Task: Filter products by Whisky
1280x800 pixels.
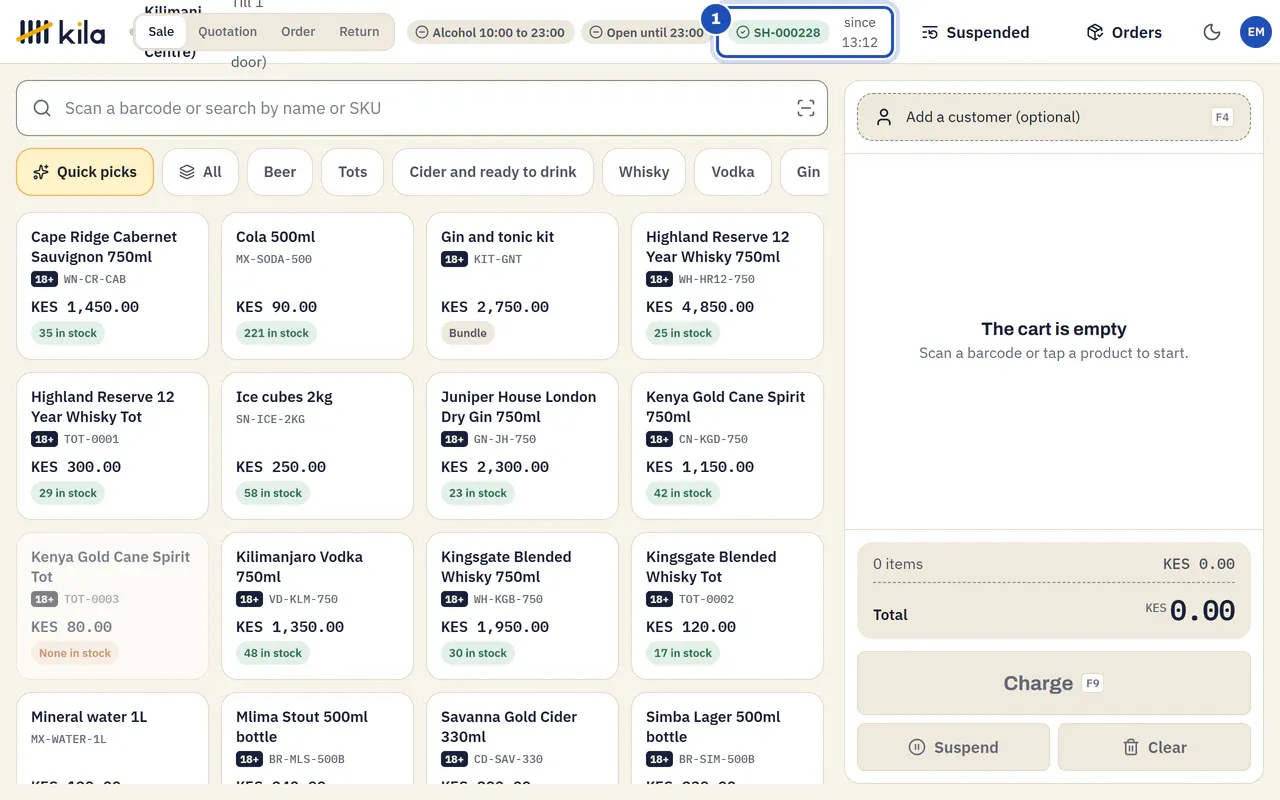Action: coord(644,172)
